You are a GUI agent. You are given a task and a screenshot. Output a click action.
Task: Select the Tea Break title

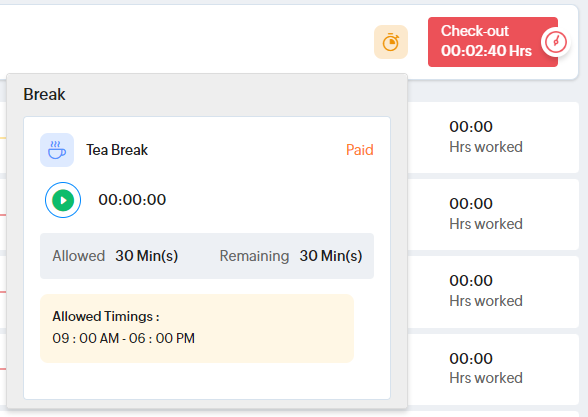tap(117, 150)
